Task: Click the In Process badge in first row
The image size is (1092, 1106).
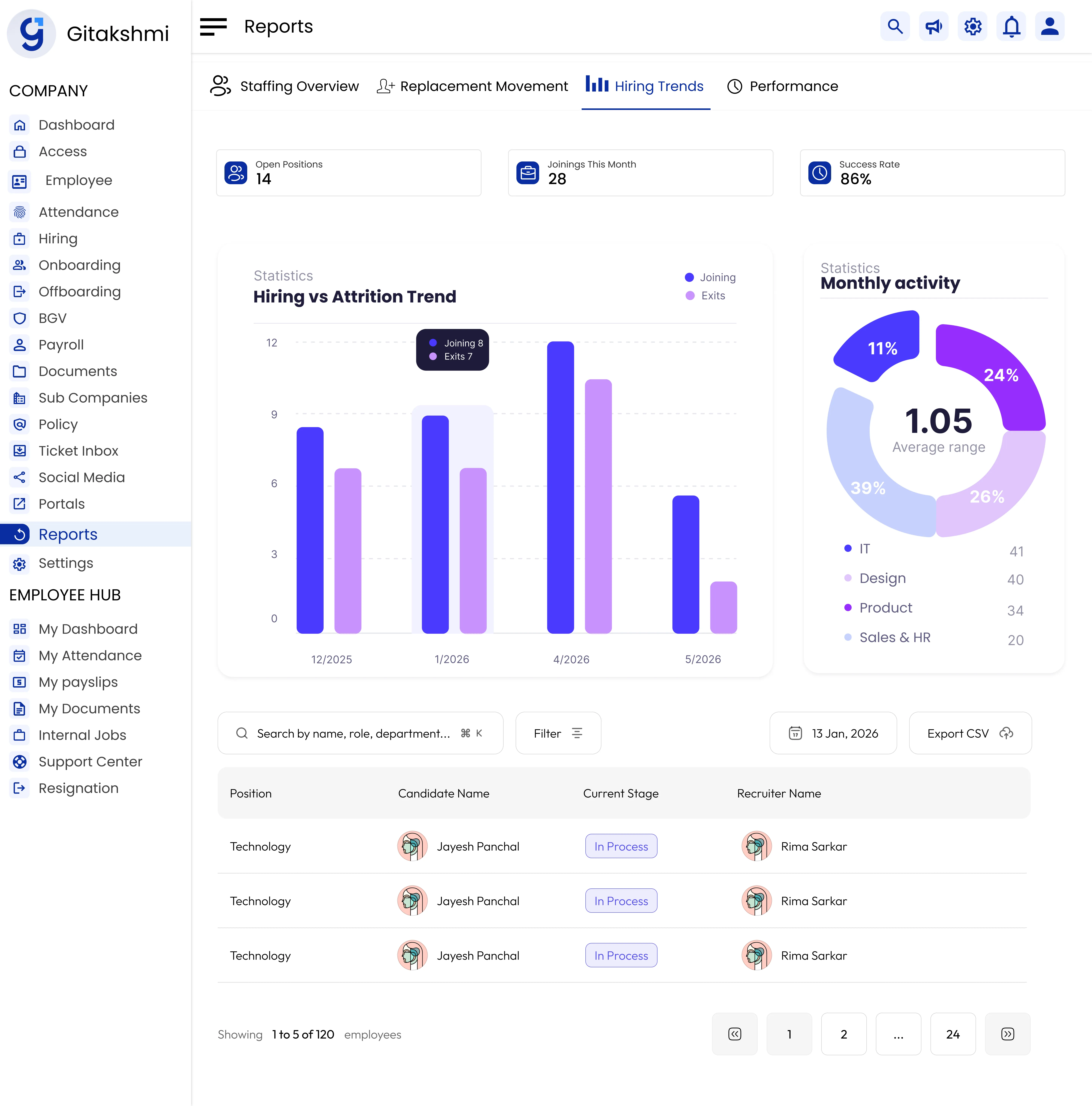Action: (x=621, y=846)
